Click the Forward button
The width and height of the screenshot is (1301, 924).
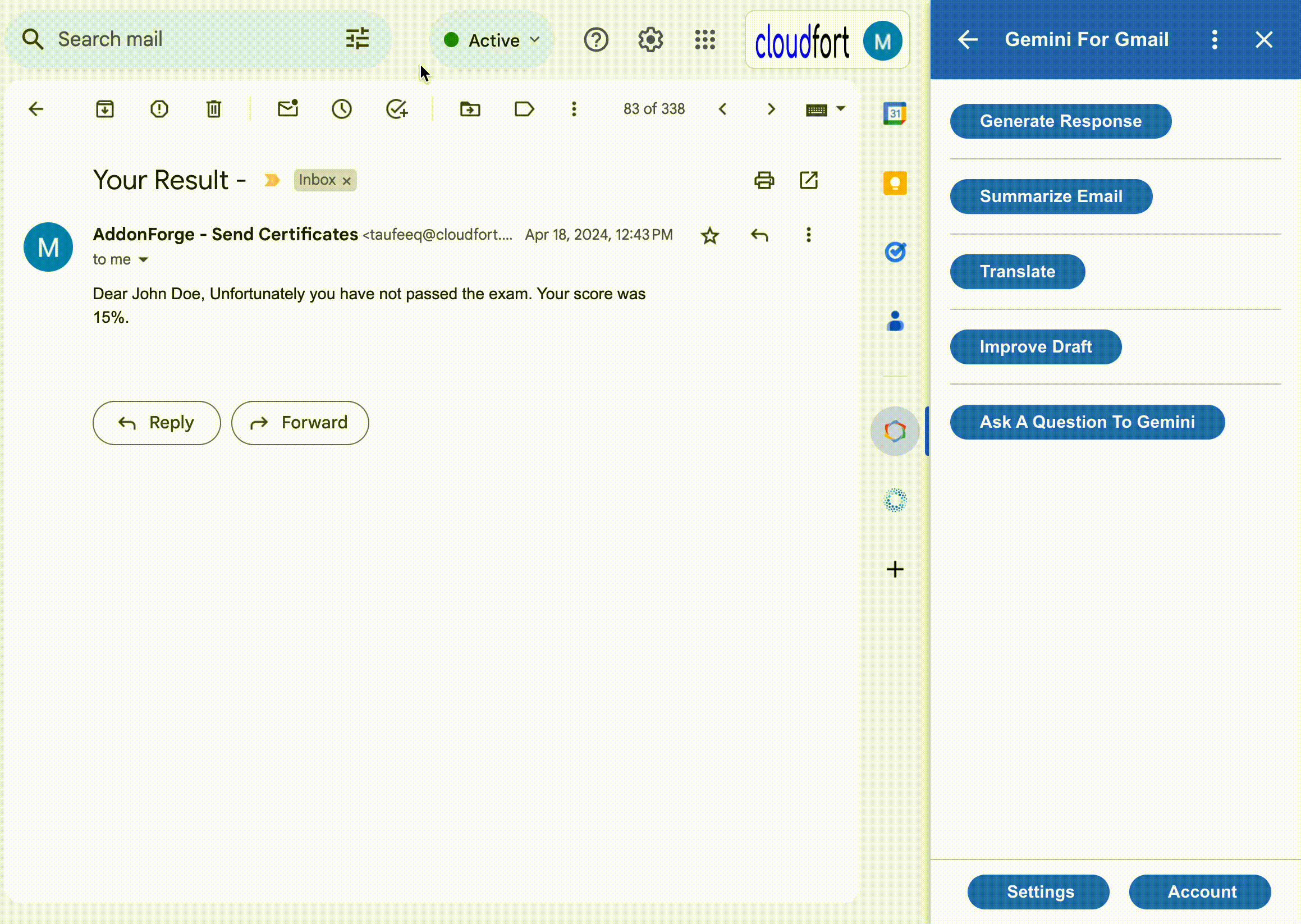(300, 423)
